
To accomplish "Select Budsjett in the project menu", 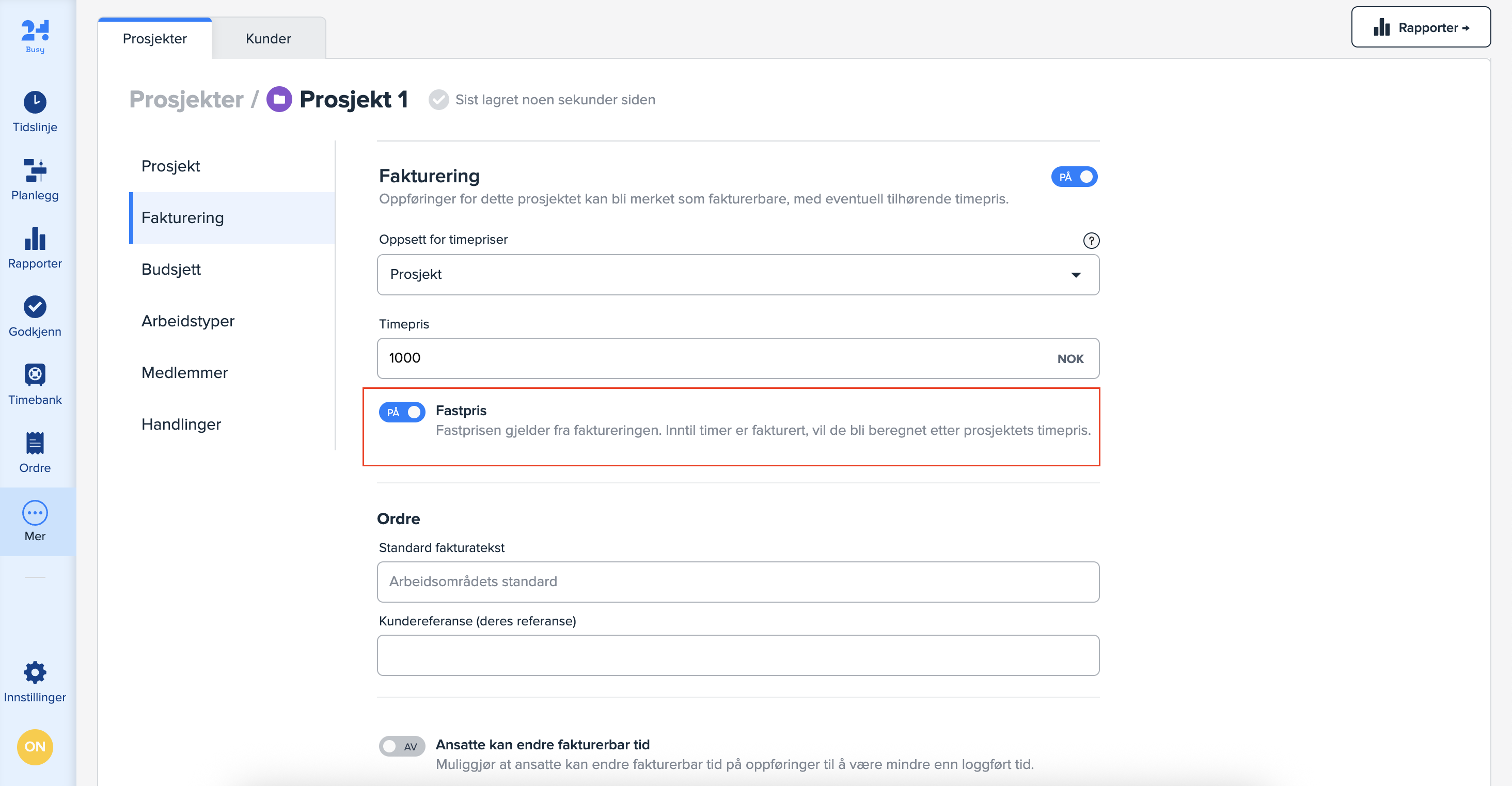I will [x=171, y=270].
